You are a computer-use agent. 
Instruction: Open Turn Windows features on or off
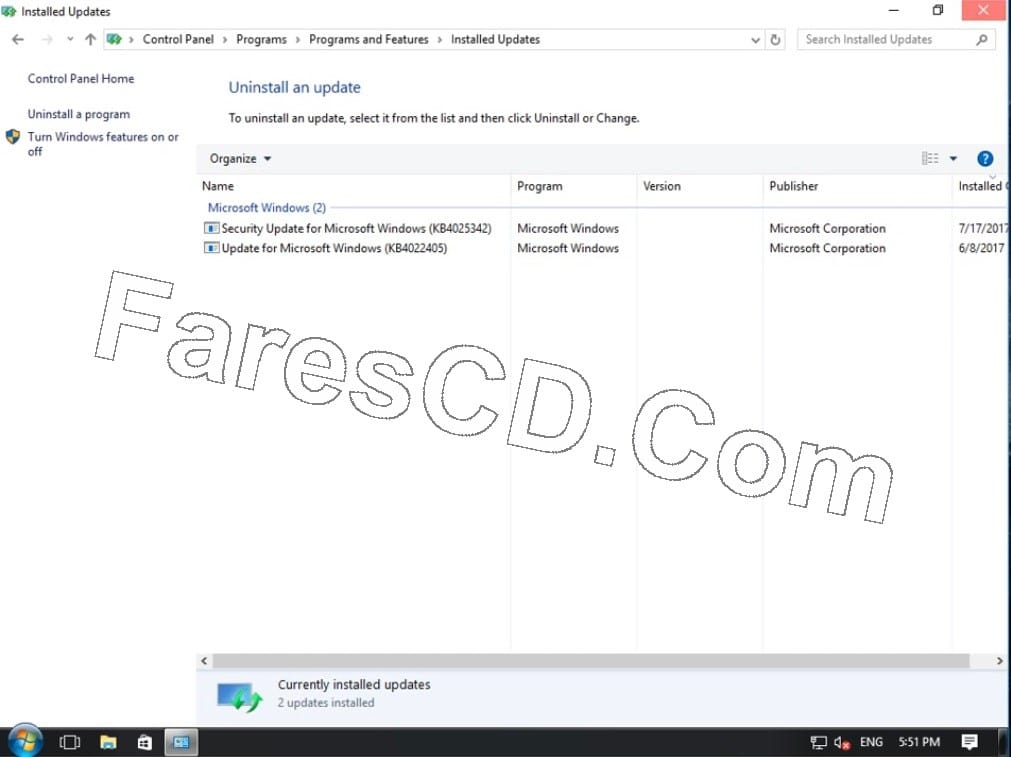(x=103, y=144)
